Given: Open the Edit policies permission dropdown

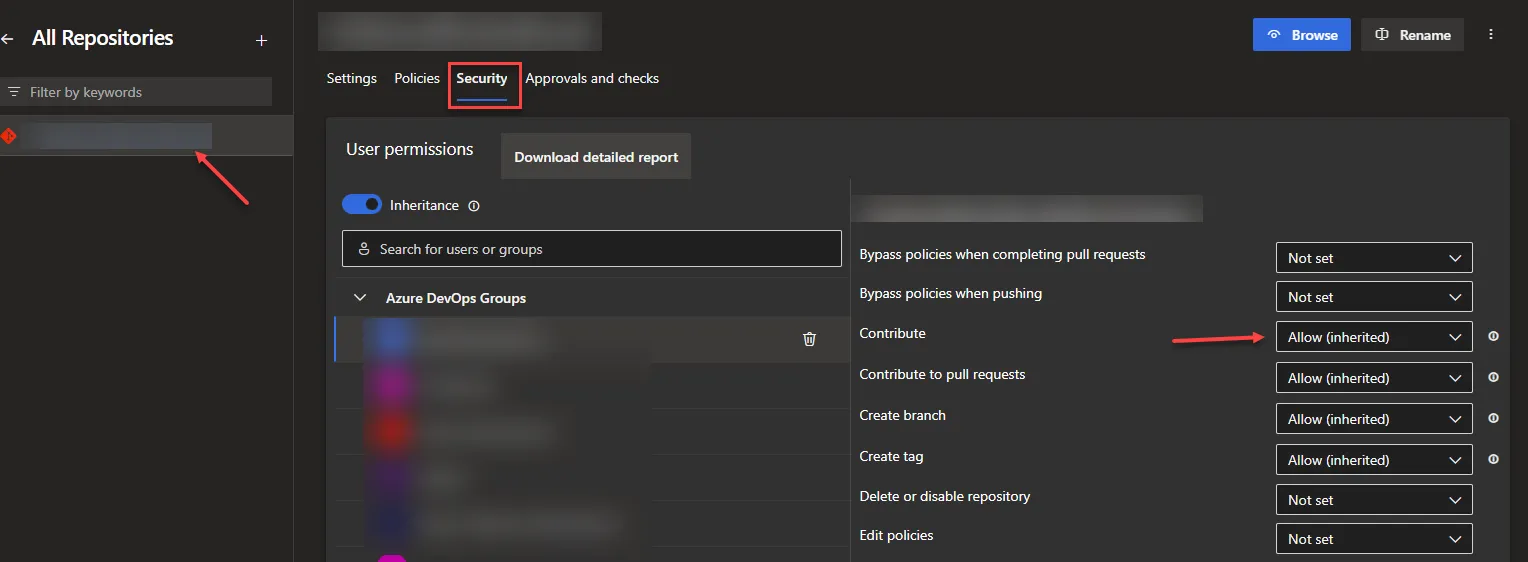Looking at the screenshot, I should pyautogui.click(x=1374, y=539).
